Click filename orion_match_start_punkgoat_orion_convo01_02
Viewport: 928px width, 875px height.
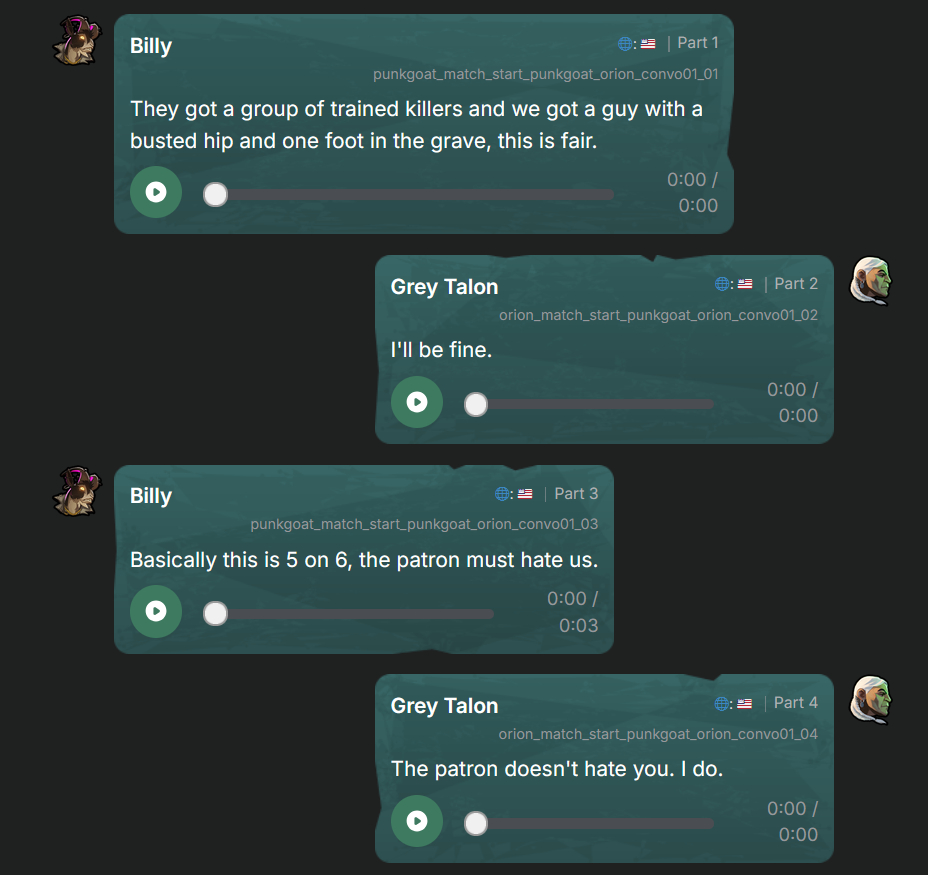658,315
